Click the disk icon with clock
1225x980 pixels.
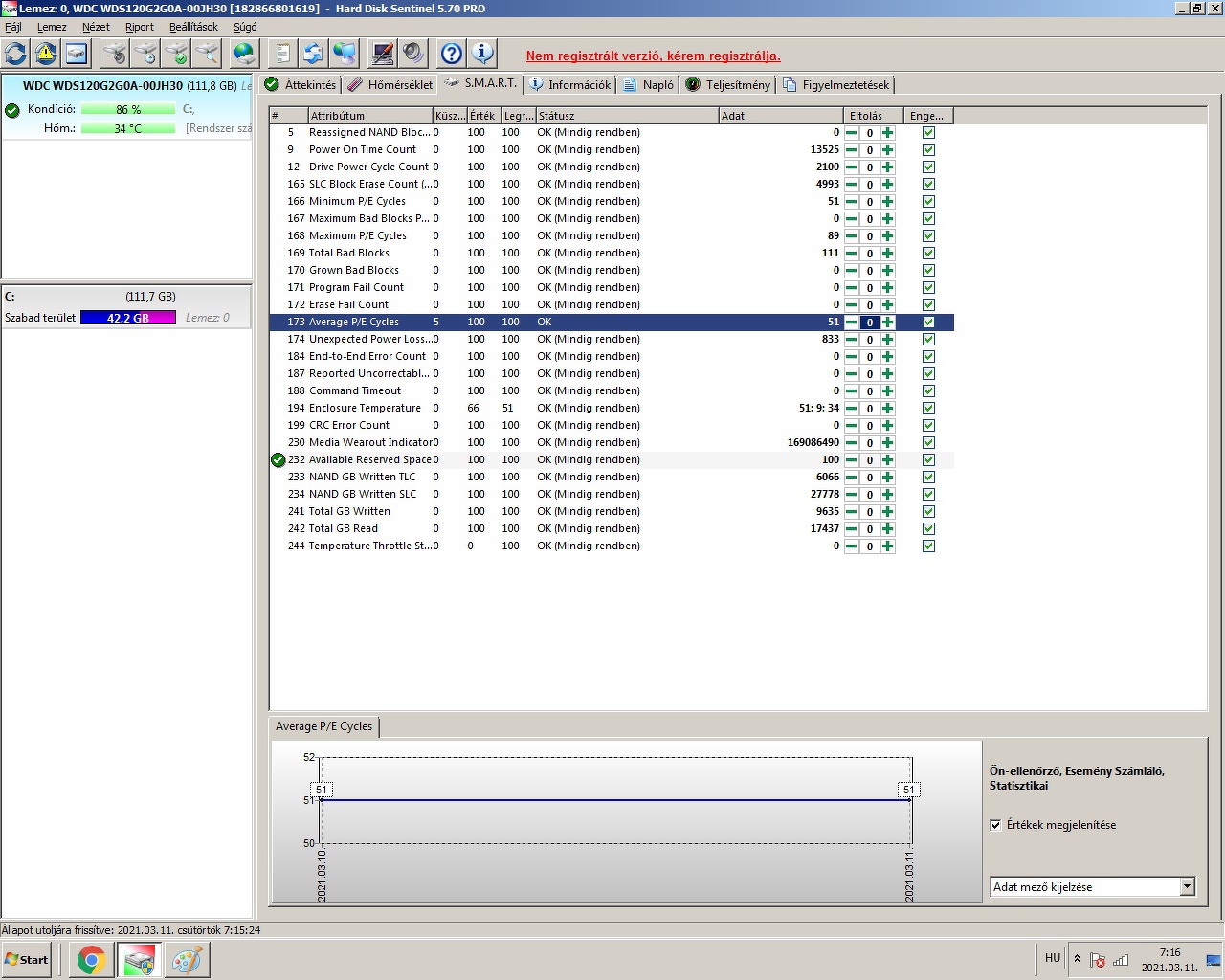click(x=145, y=54)
